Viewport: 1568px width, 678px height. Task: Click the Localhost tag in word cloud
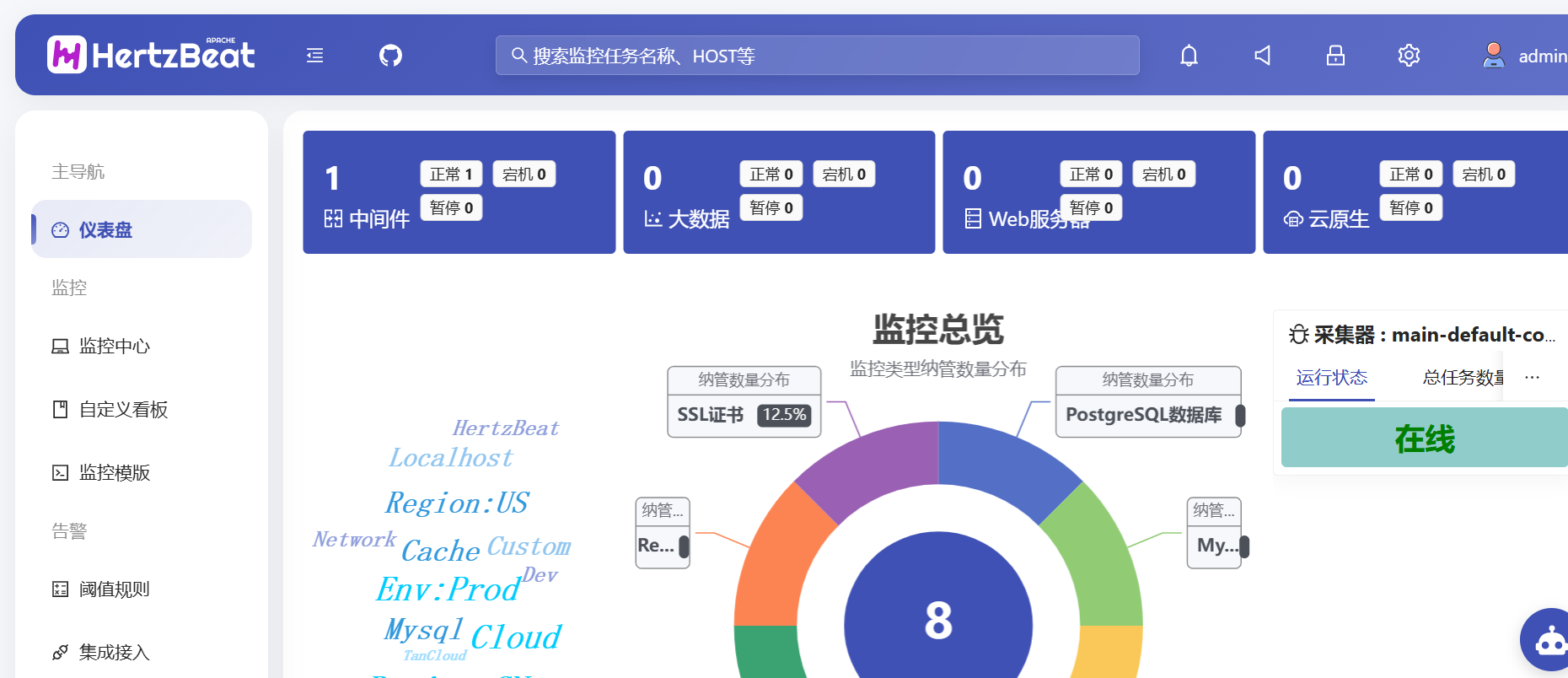click(451, 458)
